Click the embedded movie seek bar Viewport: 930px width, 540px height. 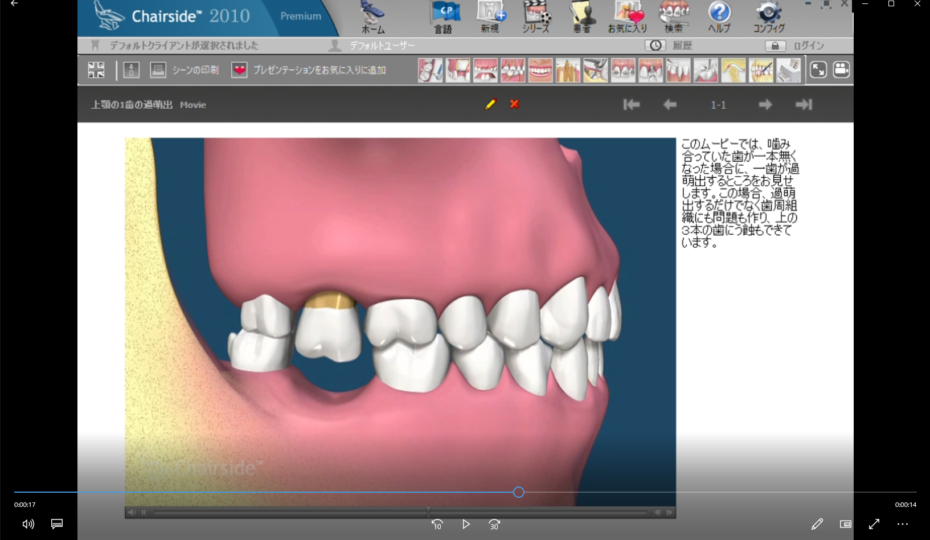point(400,512)
